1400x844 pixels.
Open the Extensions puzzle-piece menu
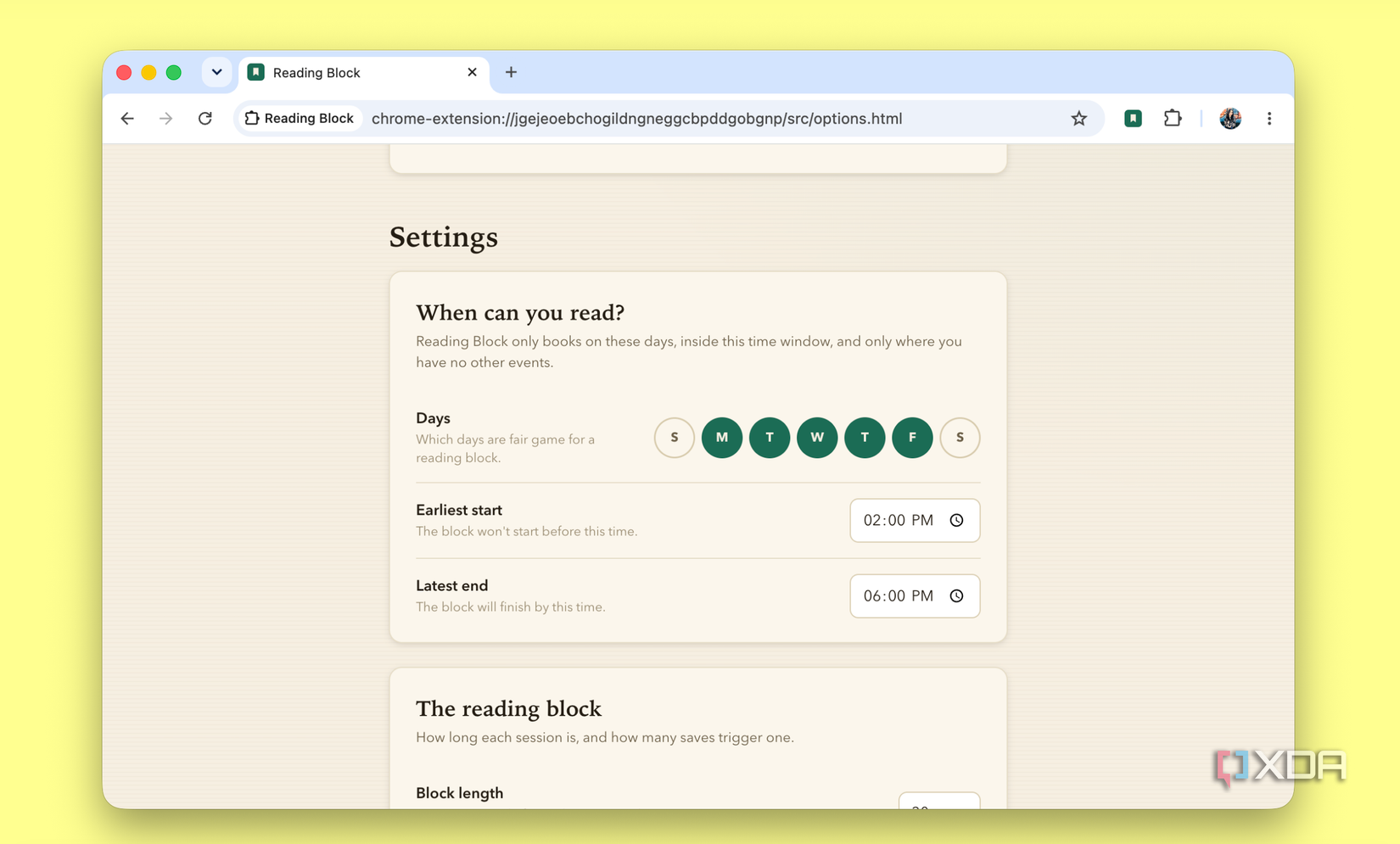[1173, 119]
